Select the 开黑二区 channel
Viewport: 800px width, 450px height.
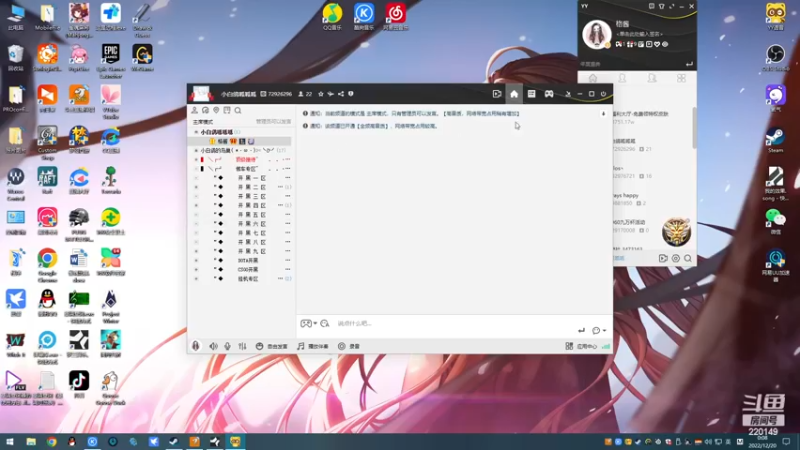coord(252,187)
